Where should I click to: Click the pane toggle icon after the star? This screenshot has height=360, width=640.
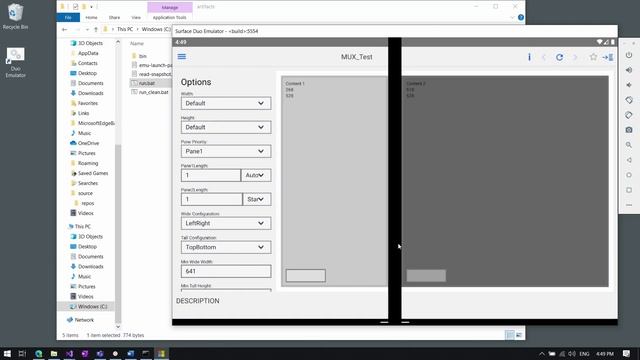(x=608, y=57)
